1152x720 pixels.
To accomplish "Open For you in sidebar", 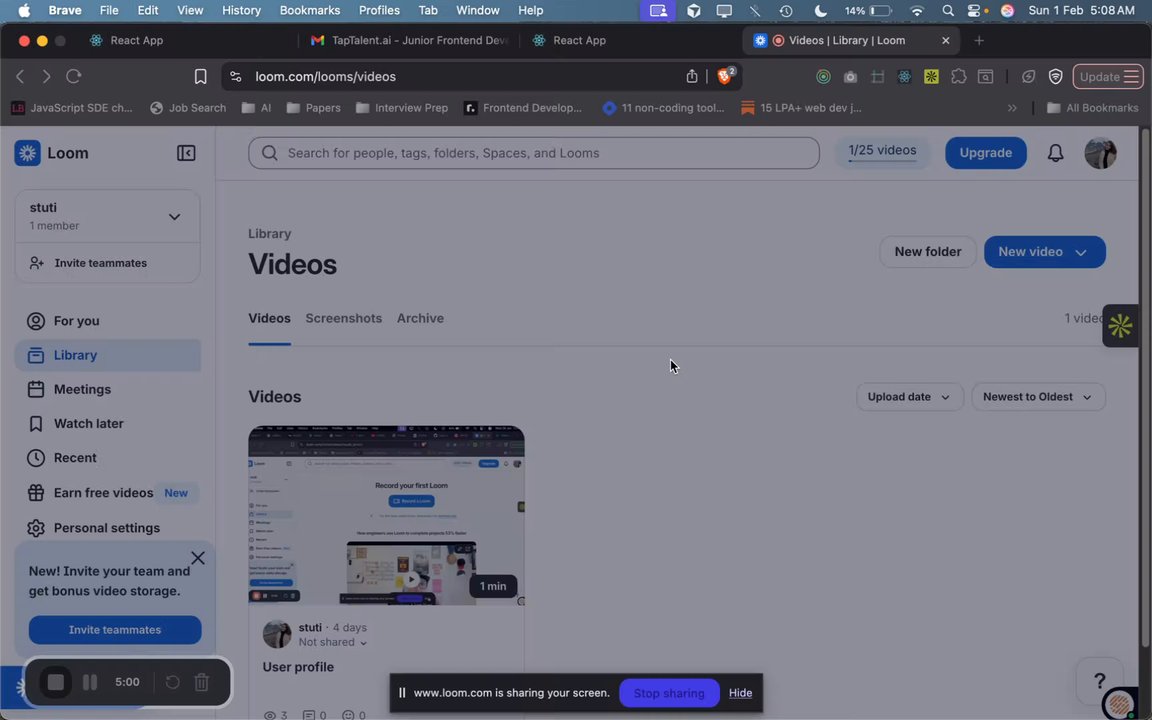I will tap(107, 321).
